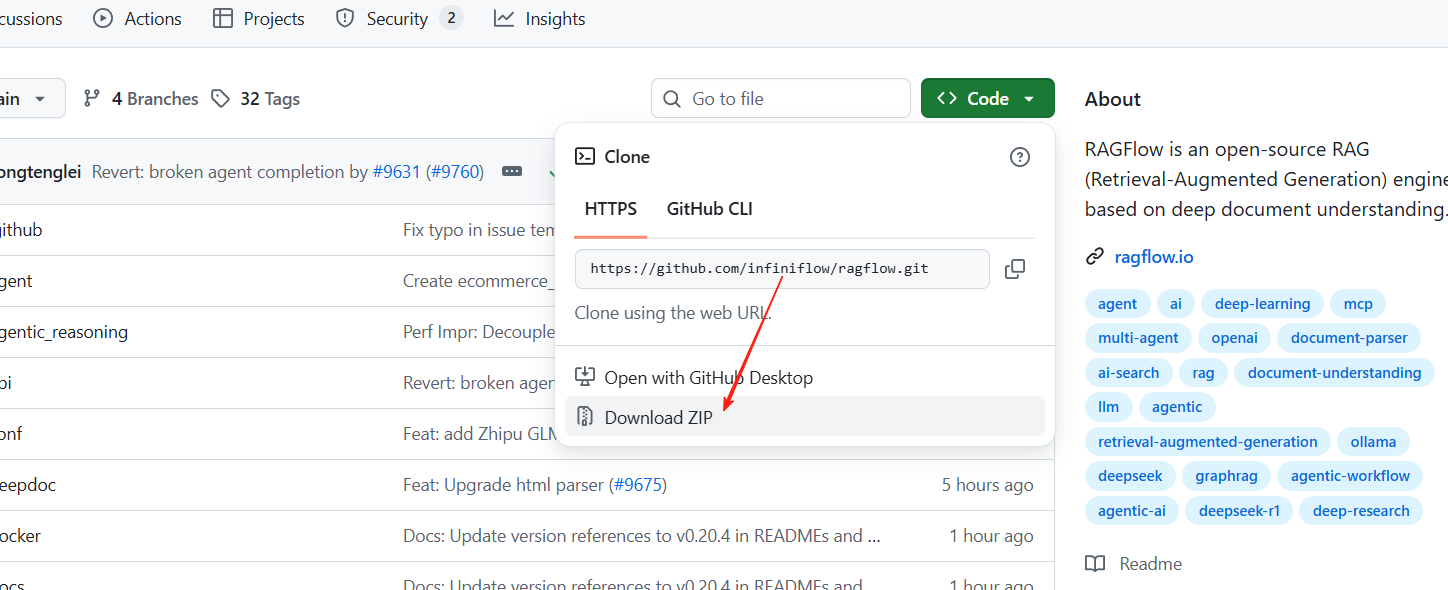Open the Security tab

[x=399, y=19]
